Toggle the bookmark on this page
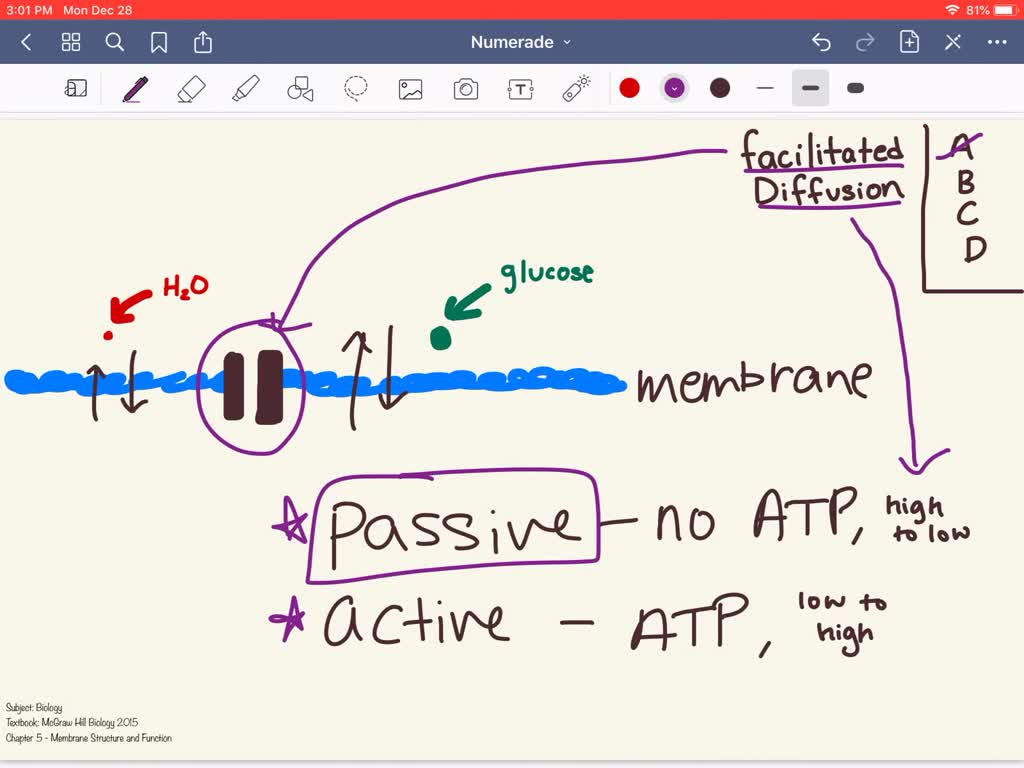This screenshot has height=768, width=1024. pos(158,42)
